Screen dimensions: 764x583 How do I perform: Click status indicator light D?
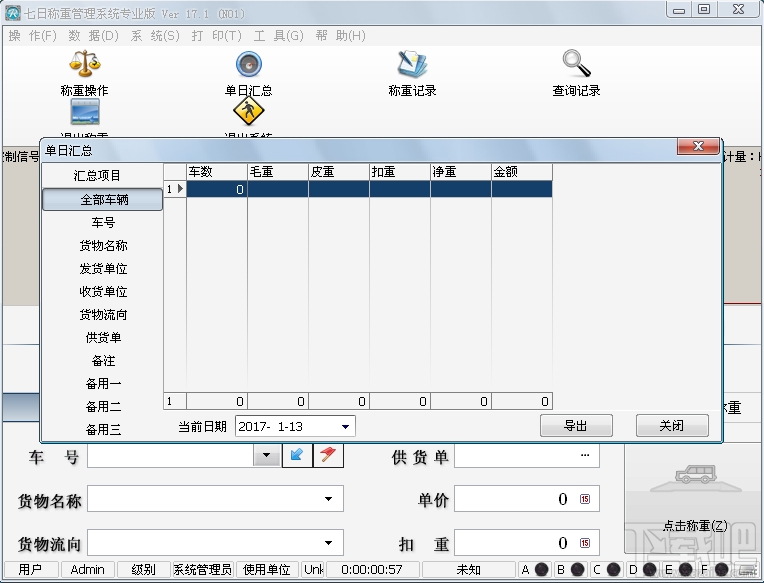point(649,569)
